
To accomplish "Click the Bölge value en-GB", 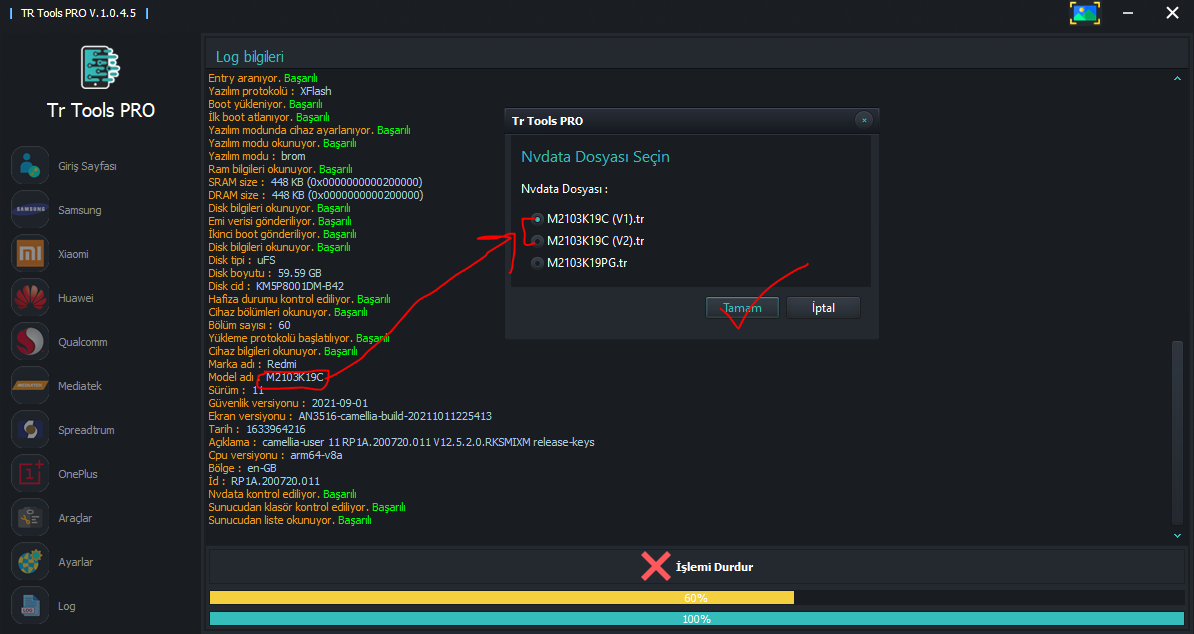I will coord(262,468).
